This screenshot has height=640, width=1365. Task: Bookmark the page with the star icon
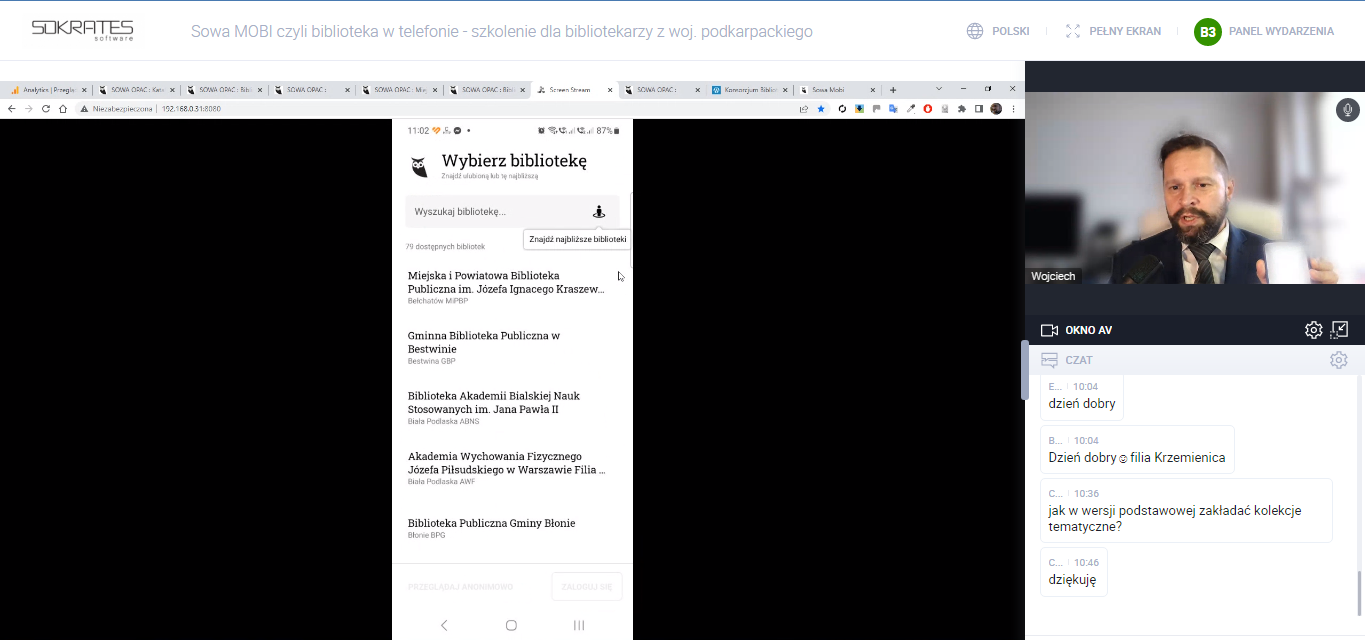tap(821, 108)
